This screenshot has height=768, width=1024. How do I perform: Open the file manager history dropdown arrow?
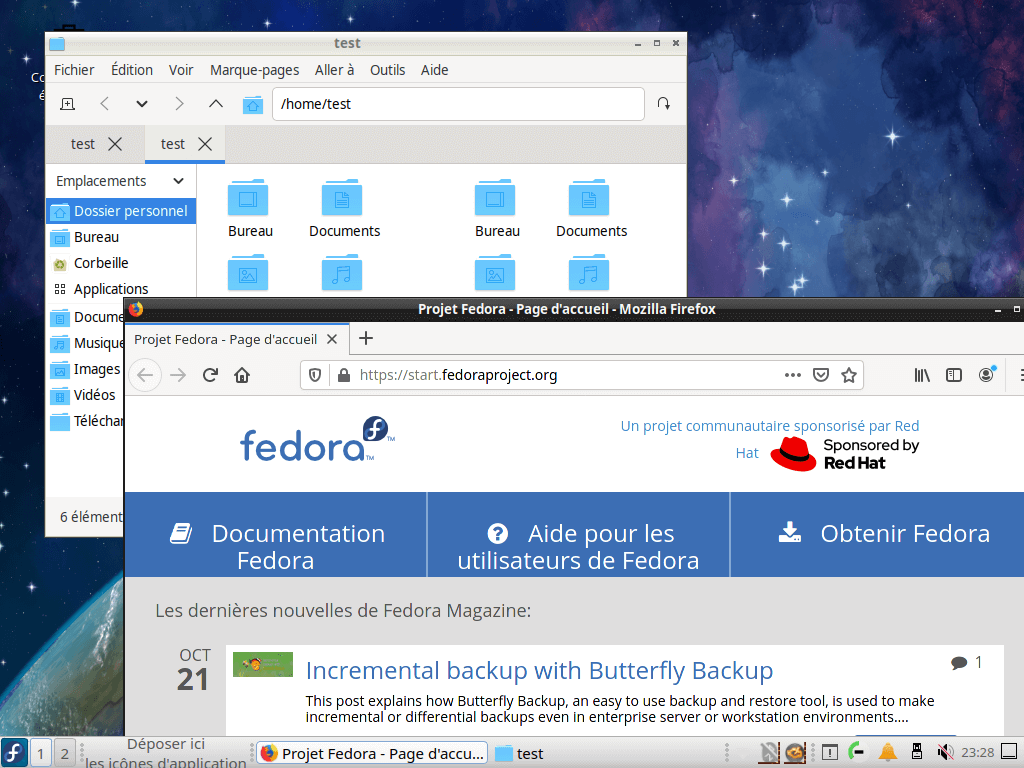coord(142,104)
